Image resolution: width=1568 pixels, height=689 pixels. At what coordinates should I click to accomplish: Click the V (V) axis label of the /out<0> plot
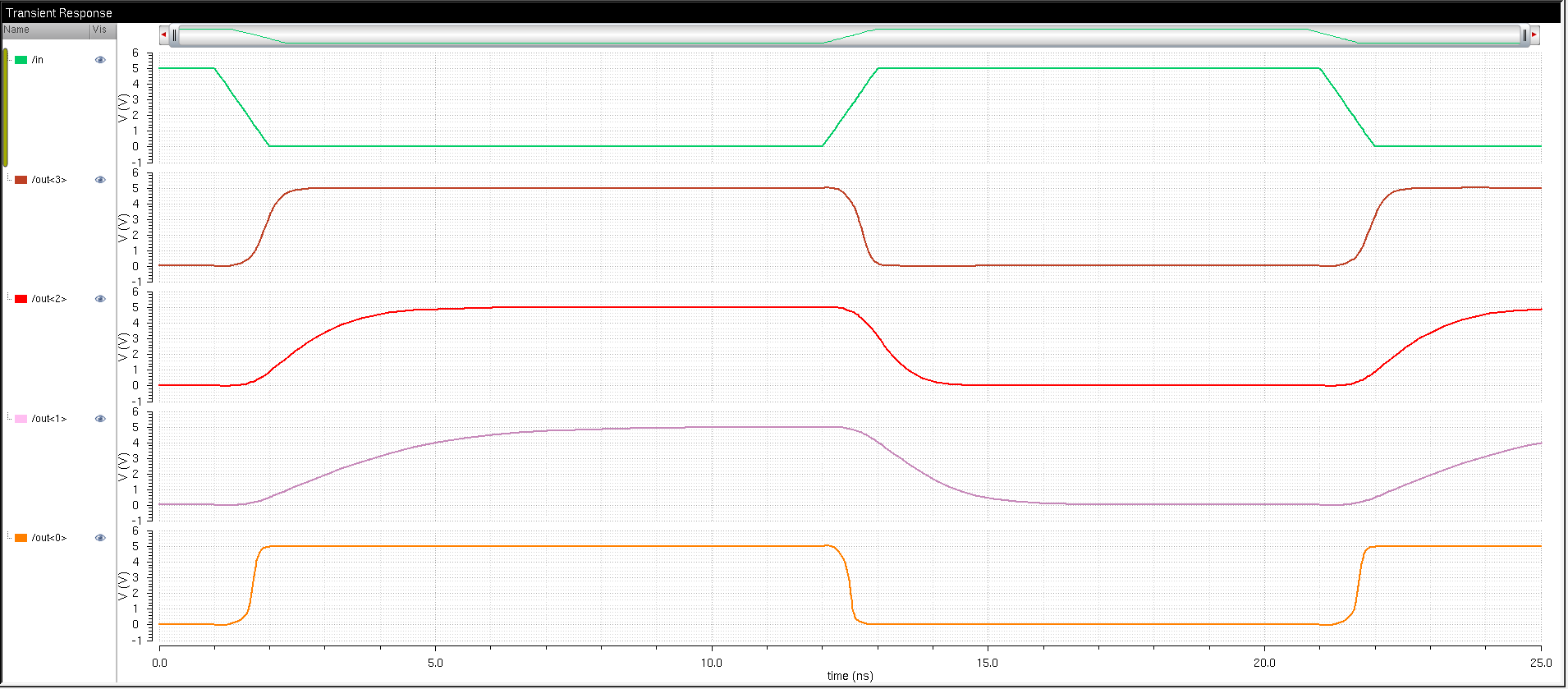coord(123,586)
